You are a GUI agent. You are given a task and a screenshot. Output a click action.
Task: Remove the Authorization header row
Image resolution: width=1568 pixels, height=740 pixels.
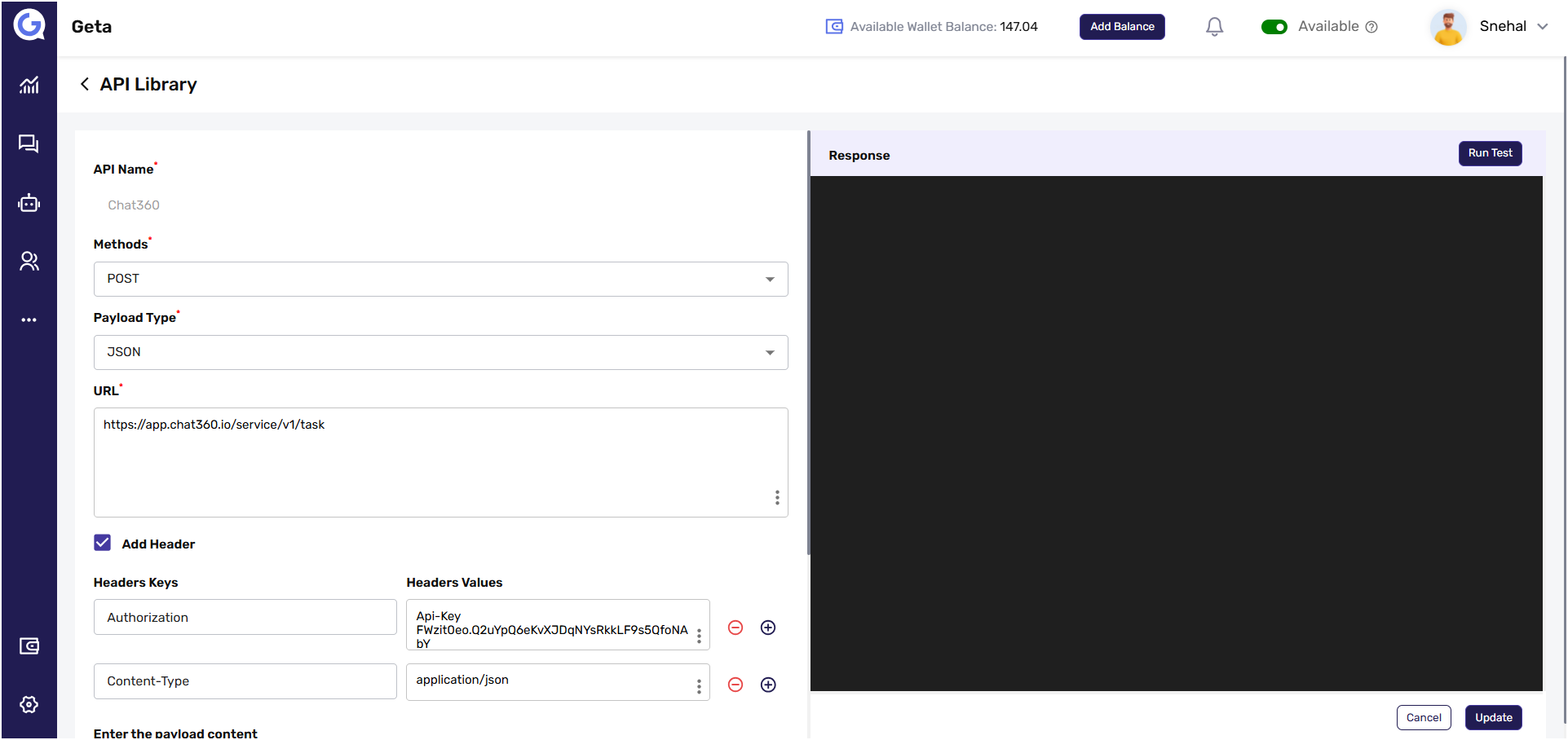coord(735,628)
